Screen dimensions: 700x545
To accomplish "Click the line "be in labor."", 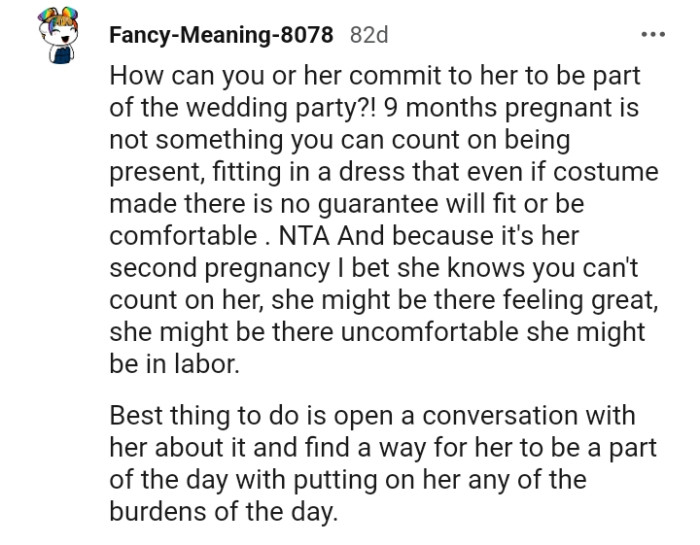I will point(175,362).
